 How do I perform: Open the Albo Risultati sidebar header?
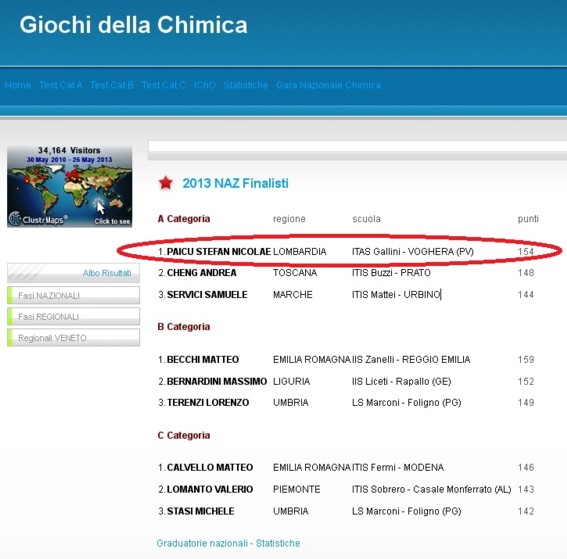point(73,273)
